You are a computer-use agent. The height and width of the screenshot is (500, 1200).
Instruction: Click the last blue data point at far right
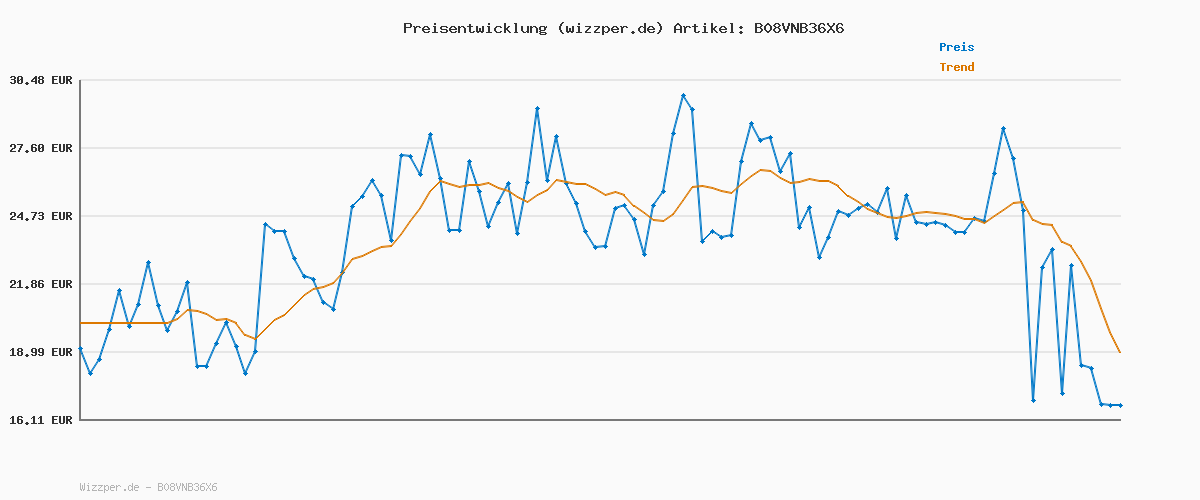coord(1120,405)
